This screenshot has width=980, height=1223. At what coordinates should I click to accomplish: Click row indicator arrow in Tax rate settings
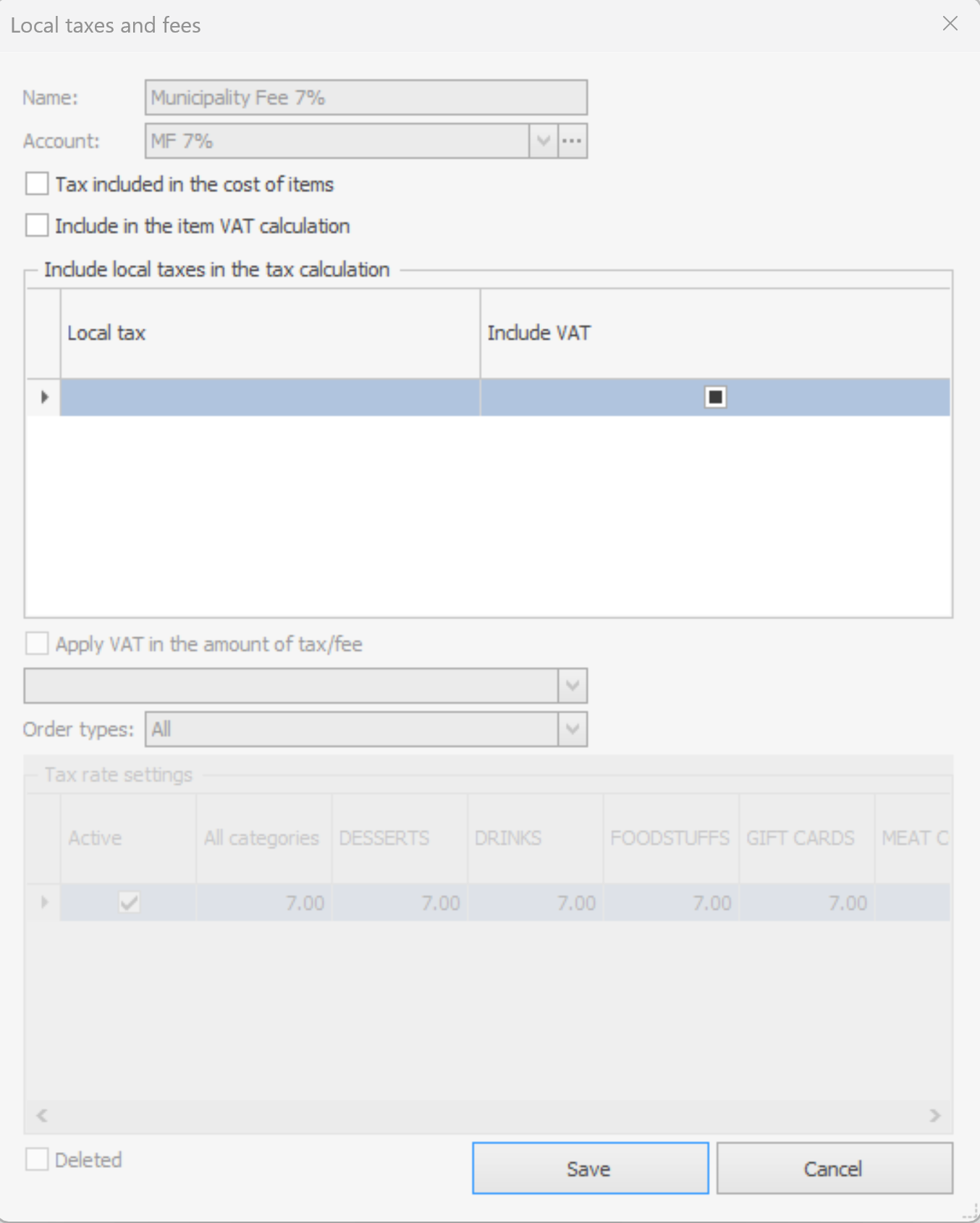pyautogui.click(x=44, y=902)
